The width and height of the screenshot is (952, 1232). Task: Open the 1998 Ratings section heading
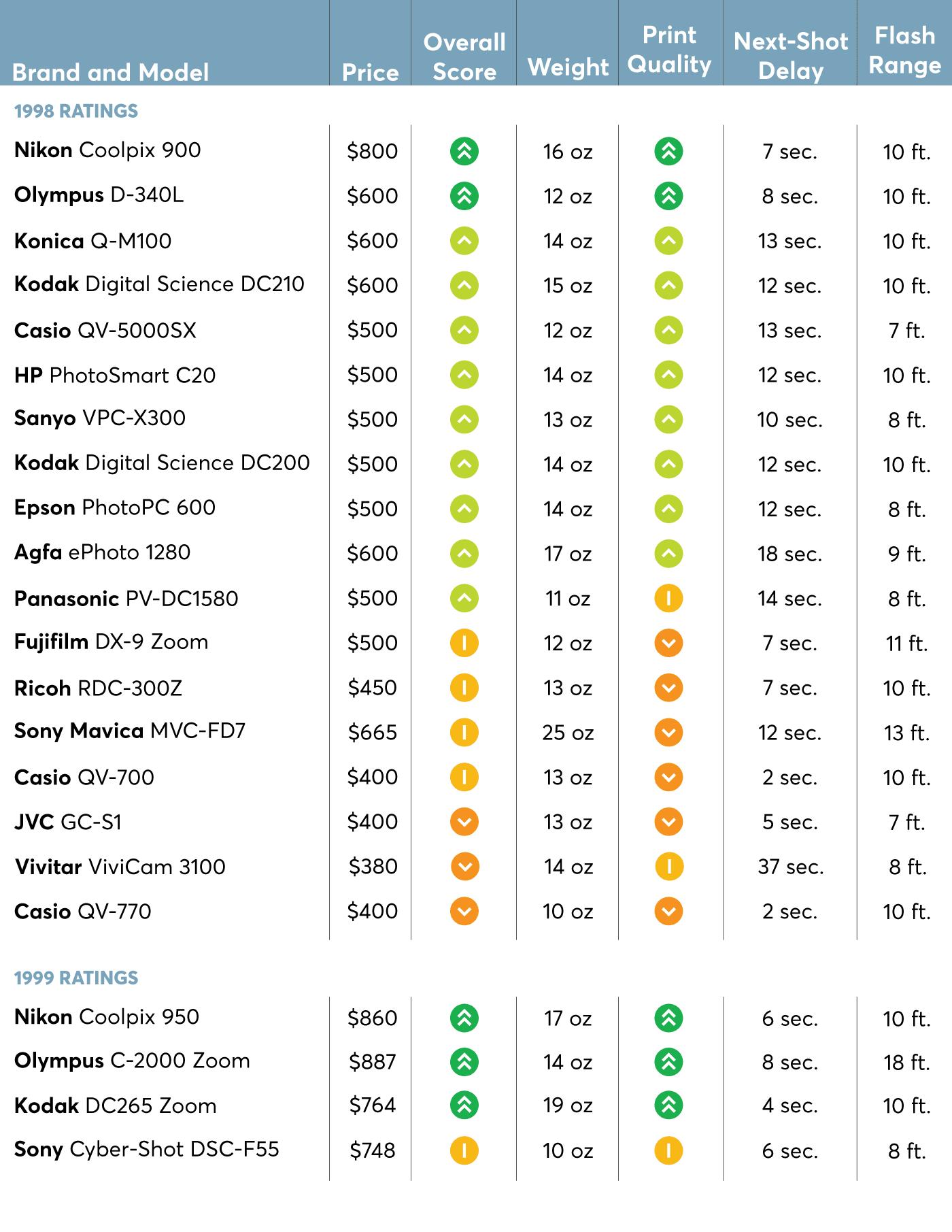(76, 111)
